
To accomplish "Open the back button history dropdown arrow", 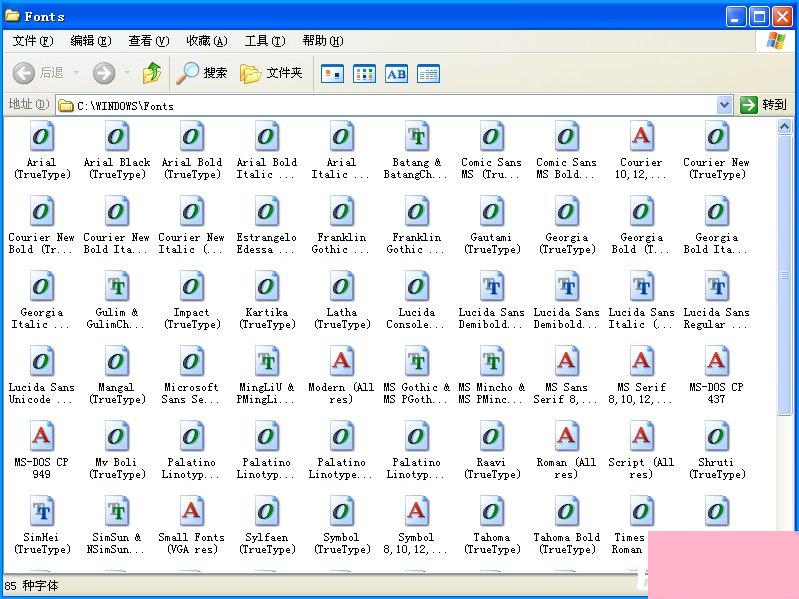I will click(x=76, y=73).
